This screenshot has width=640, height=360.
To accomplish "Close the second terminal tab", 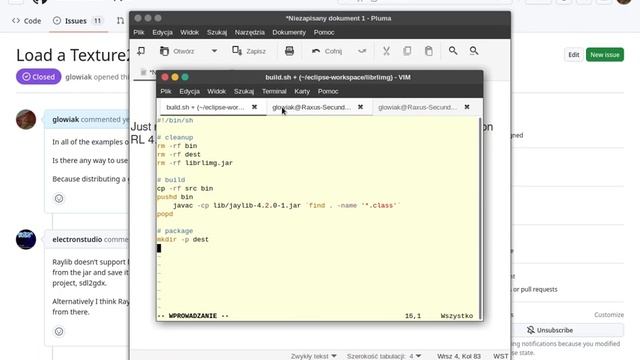I will (360, 107).
